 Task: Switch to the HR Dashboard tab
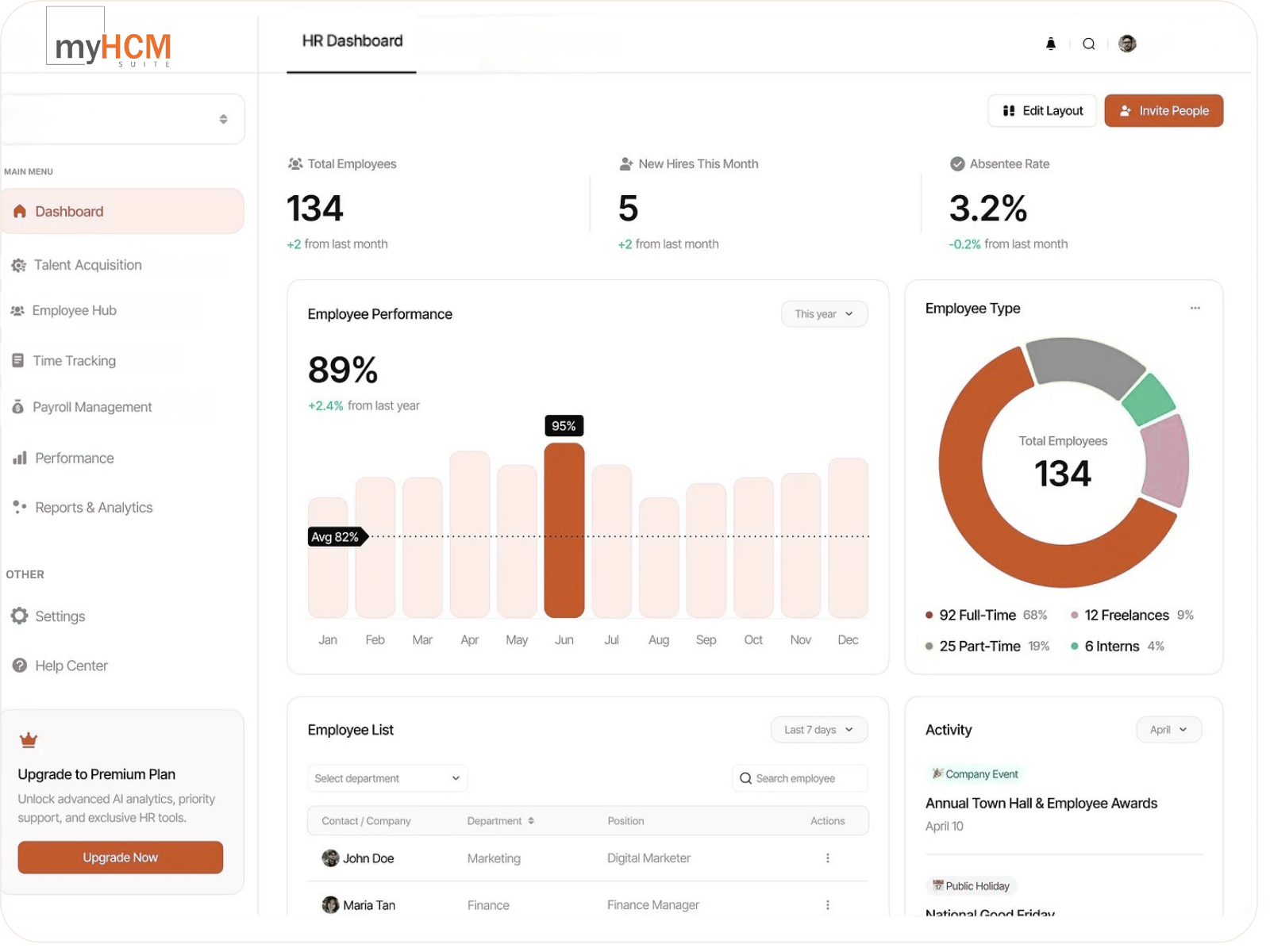(351, 40)
